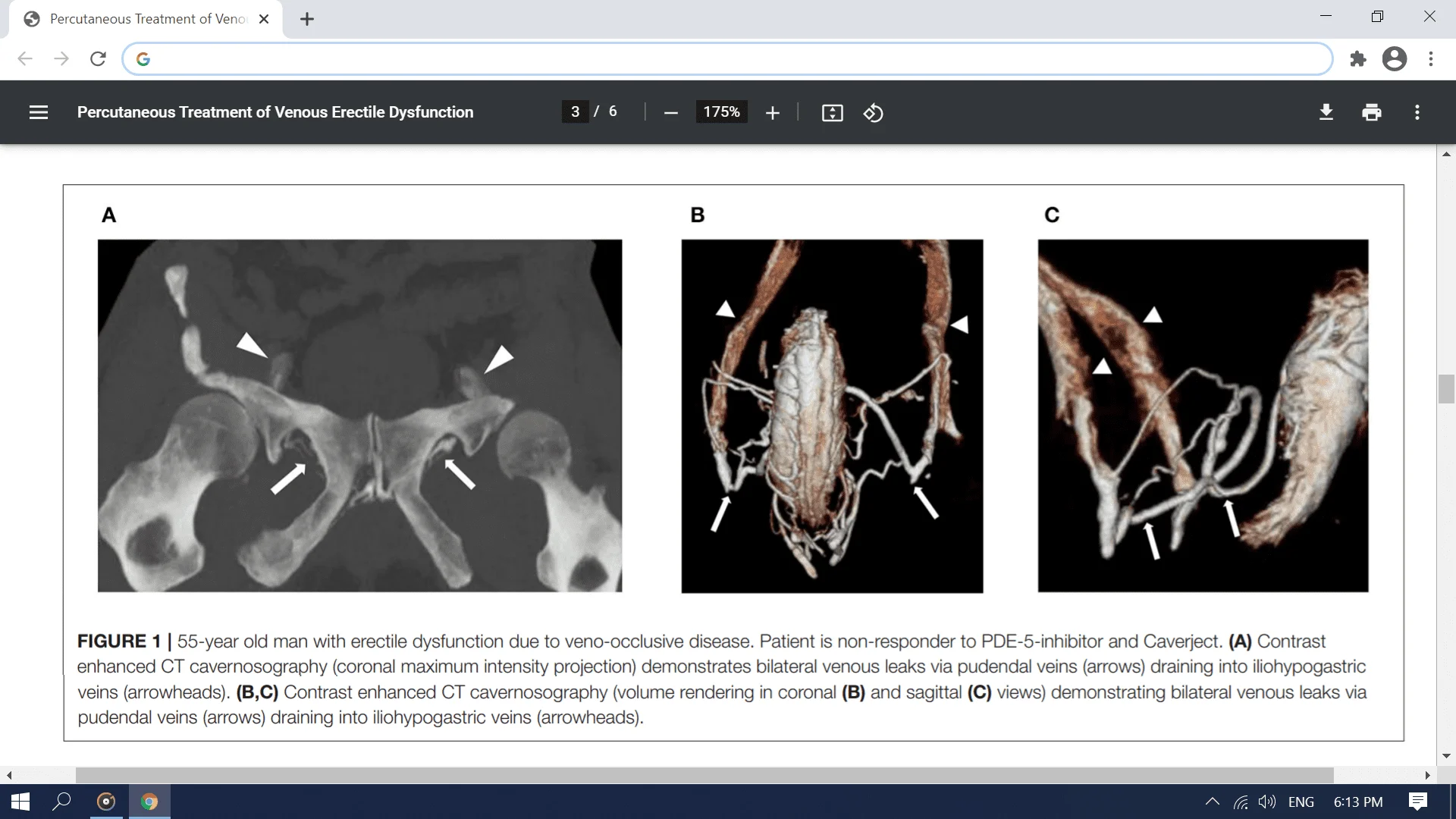Image resolution: width=1456 pixels, height=819 pixels.
Task: Open the Windows notification center
Action: (1418, 802)
